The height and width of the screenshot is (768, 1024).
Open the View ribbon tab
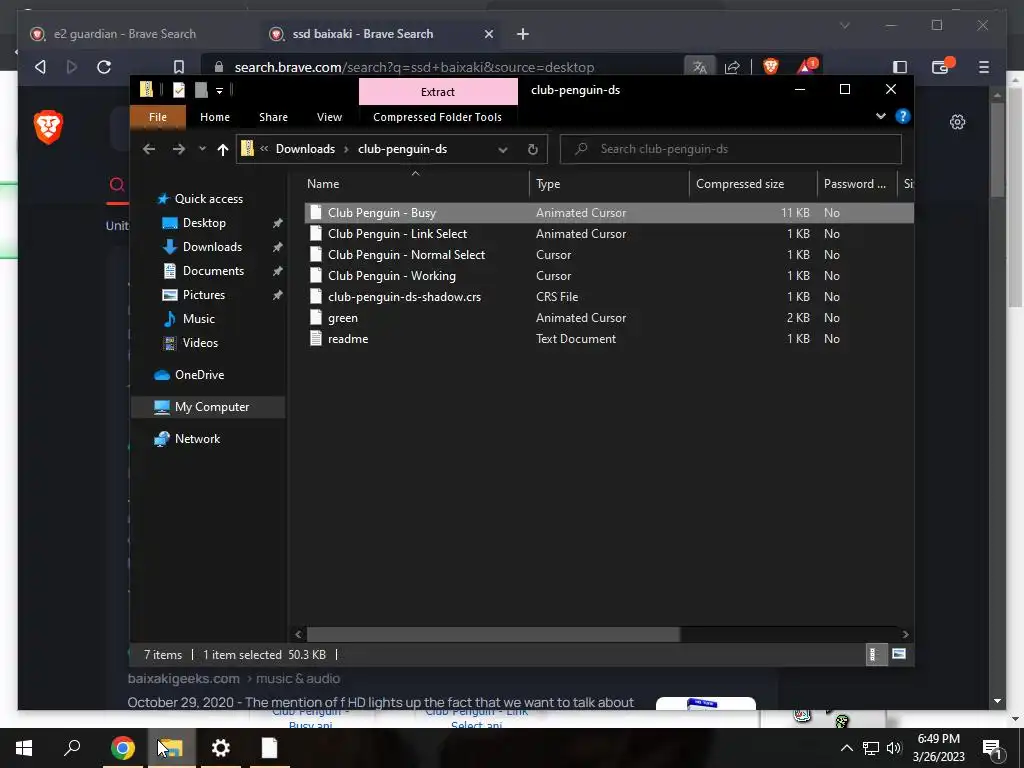click(329, 117)
